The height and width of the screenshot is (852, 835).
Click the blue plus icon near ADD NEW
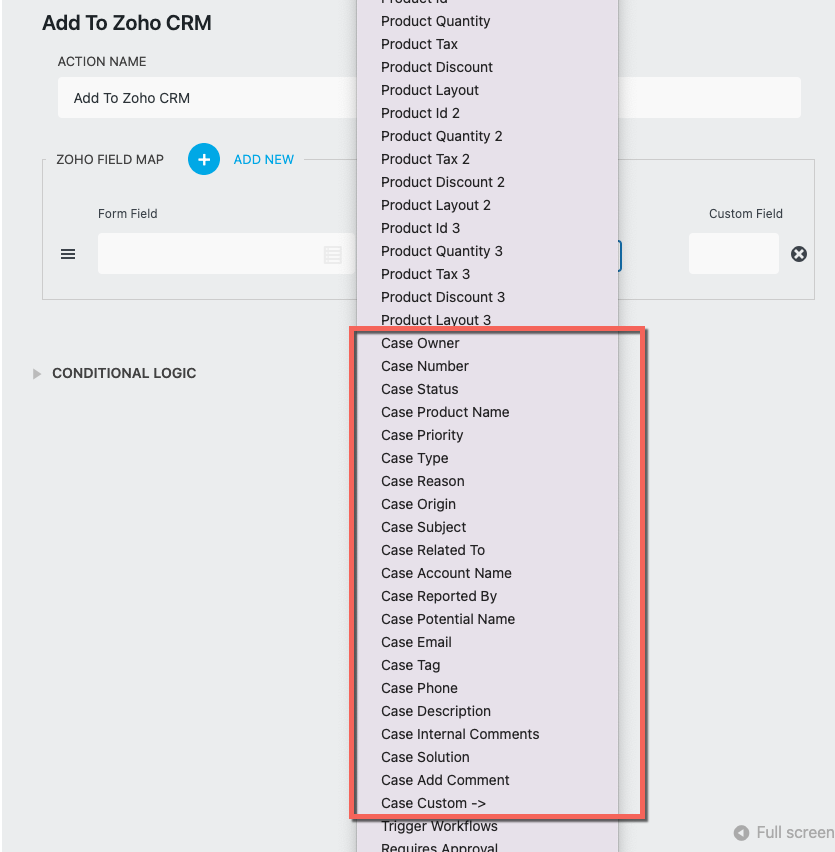[203, 159]
